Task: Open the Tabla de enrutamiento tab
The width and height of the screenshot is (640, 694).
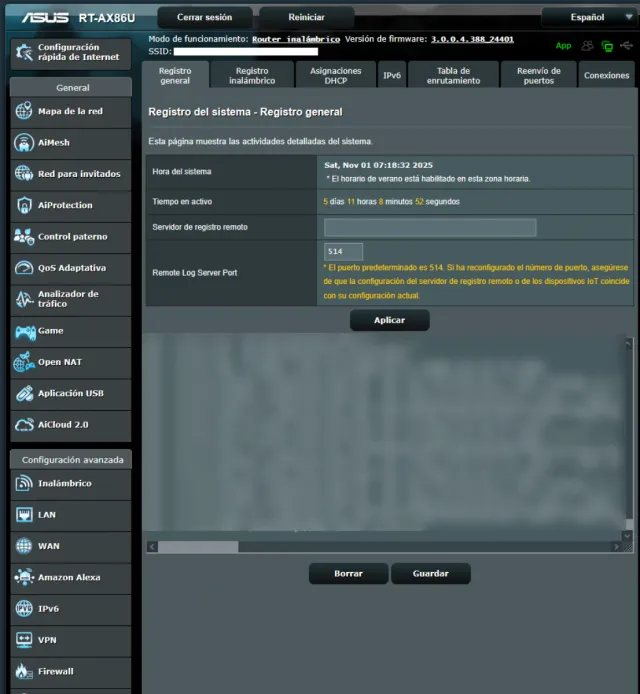Action: click(x=453, y=75)
